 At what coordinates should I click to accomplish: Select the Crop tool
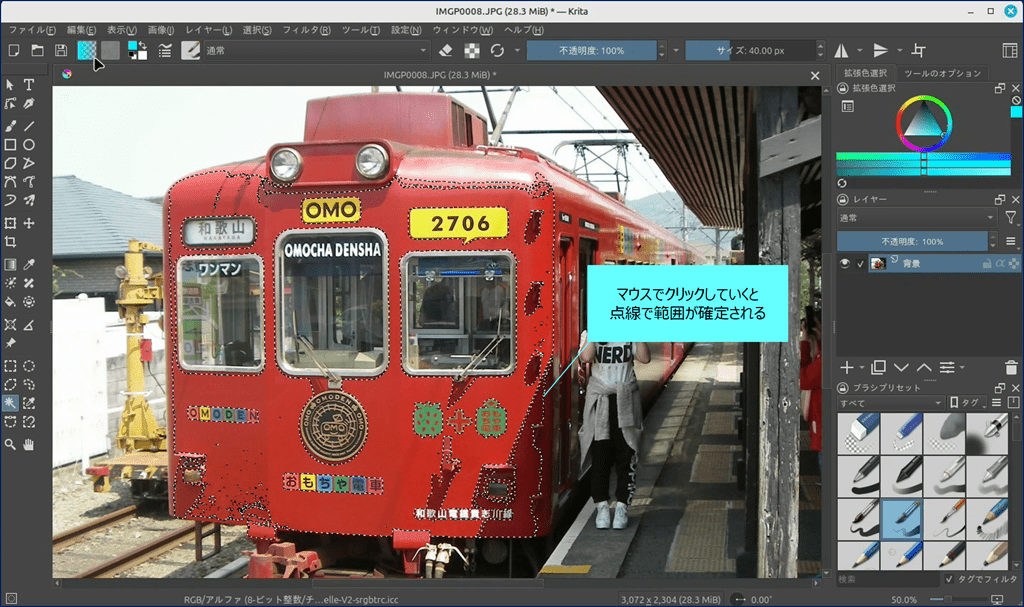tap(10, 242)
